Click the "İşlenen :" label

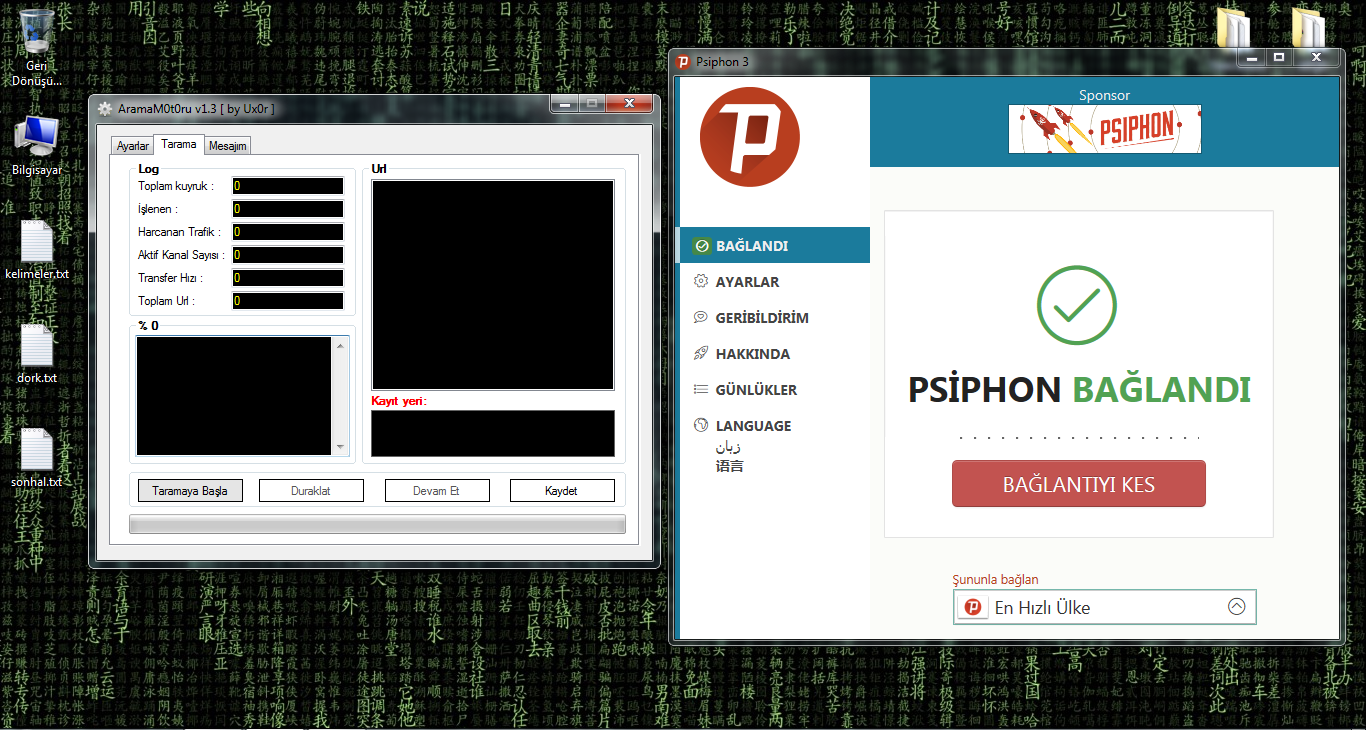click(x=158, y=209)
